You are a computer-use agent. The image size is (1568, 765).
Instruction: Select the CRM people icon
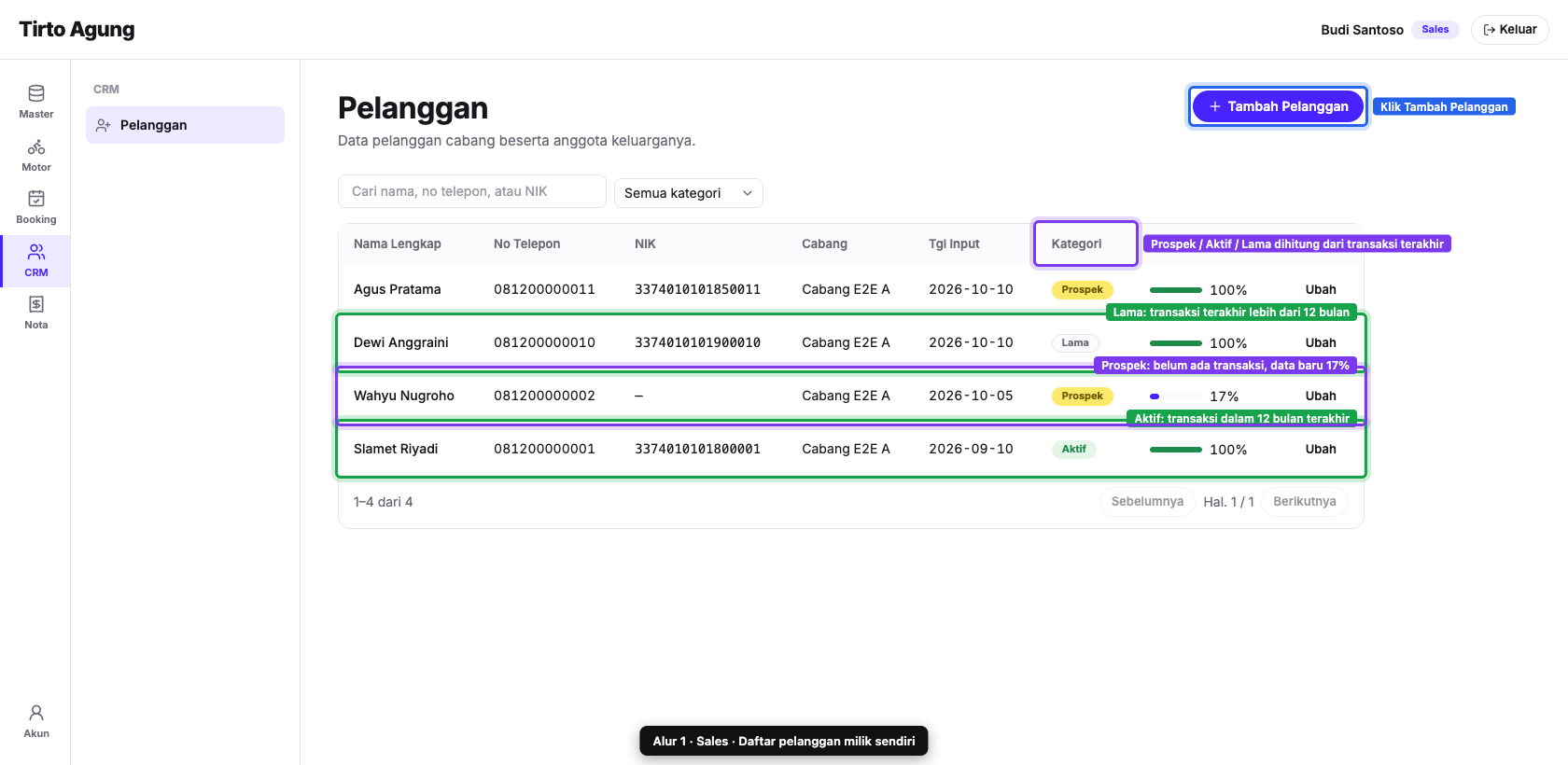tap(36, 252)
